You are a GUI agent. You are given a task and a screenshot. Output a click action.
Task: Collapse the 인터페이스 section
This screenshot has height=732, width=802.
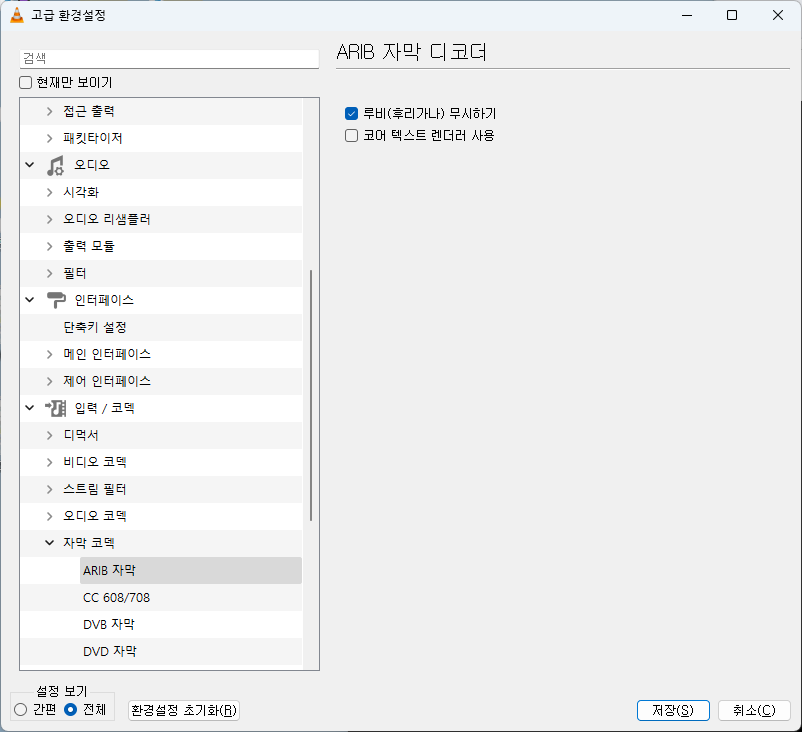pos(30,300)
